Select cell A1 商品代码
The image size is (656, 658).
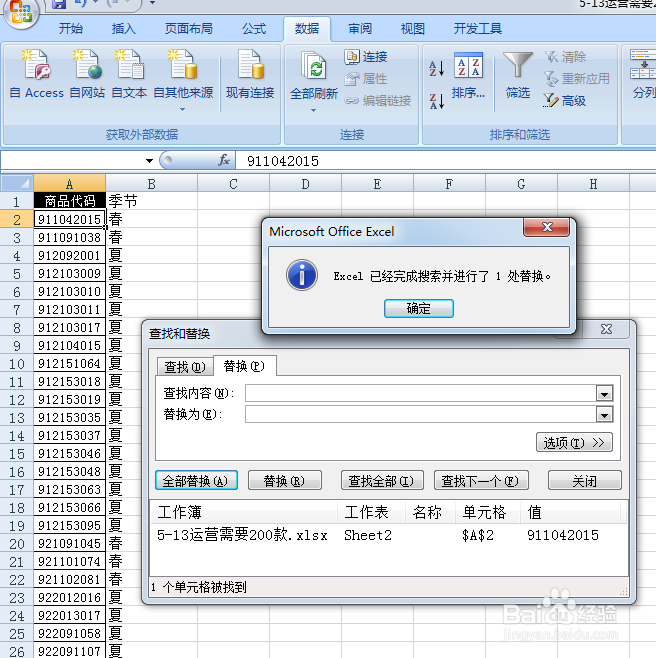pos(69,201)
